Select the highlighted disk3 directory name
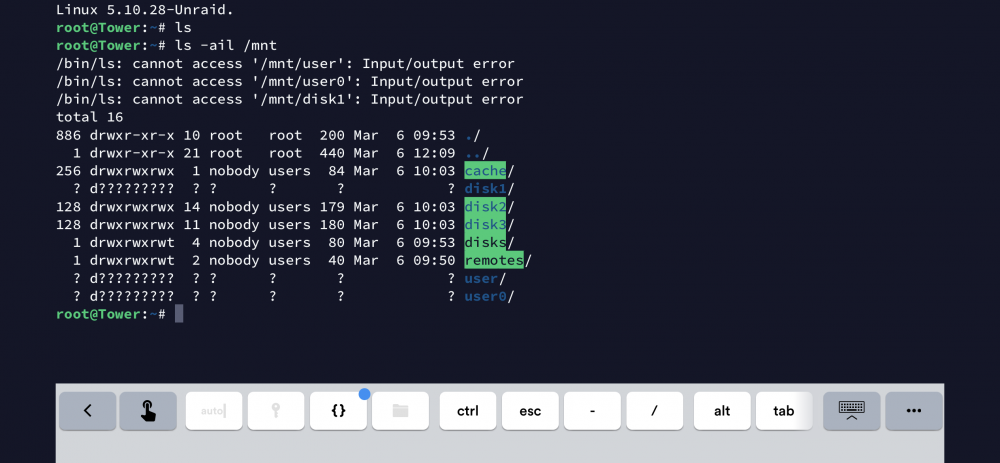Screen dimensions: 1000x463 click(x=485, y=224)
